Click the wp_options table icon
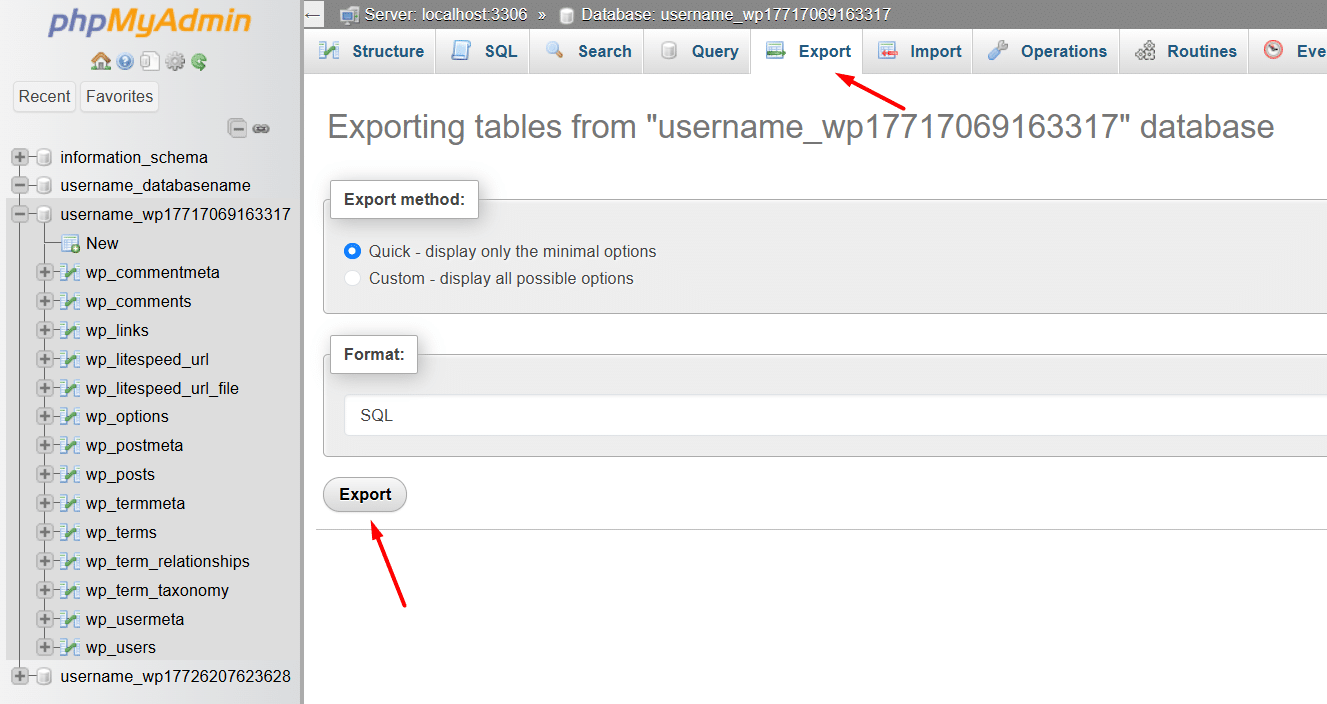Screen dimensions: 1327x704 click(70, 416)
